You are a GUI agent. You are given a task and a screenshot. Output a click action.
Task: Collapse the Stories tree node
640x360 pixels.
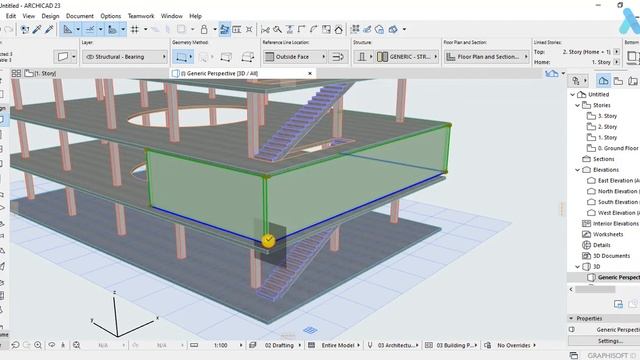click(578, 105)
